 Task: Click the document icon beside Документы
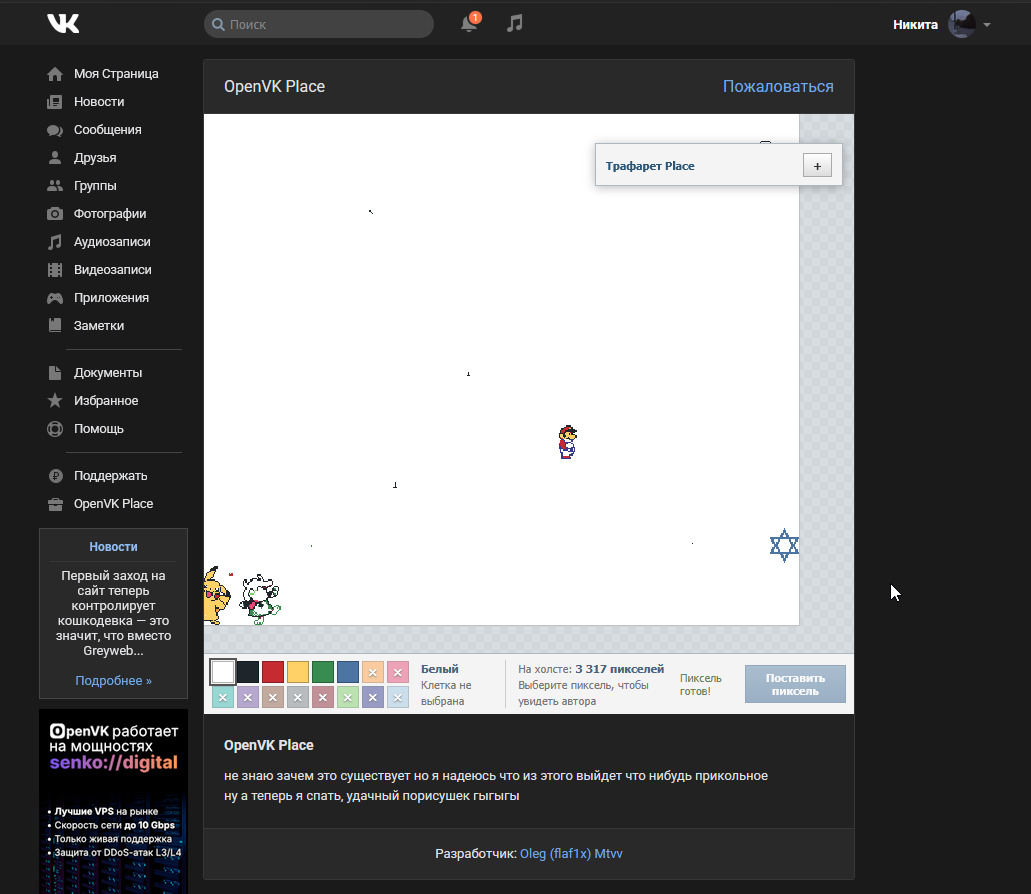pyautogui.click(x=55, y=373)
